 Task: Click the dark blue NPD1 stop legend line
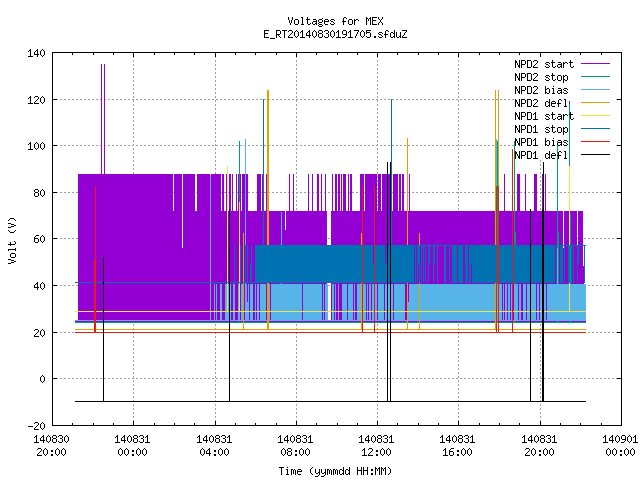point(596,129)
